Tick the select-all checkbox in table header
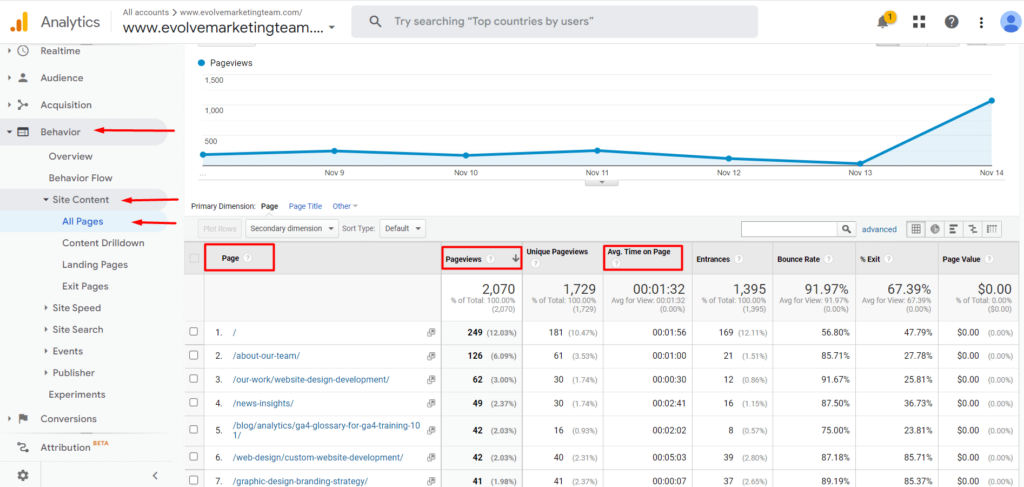The width and height of the screenshot is (1024, 487). [x=194, y=258]
